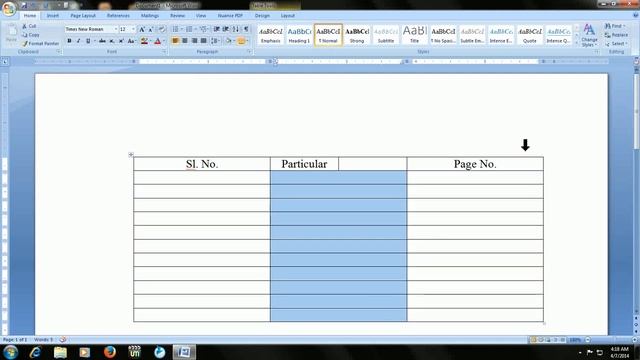Click the Bullets list icon

[176, 29]
